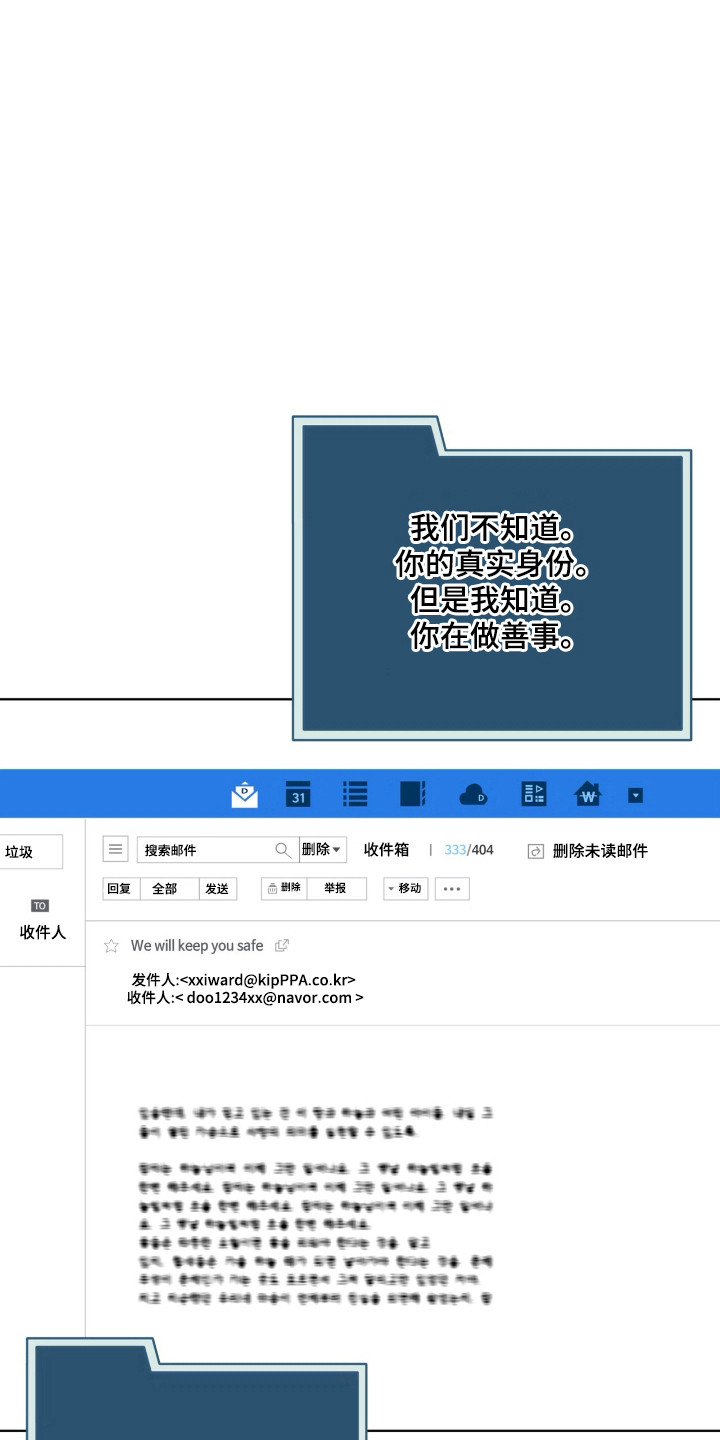This screenshot has height=1440, width=720.
Task: Click the 举报 report button
Action: click(335, 888)
